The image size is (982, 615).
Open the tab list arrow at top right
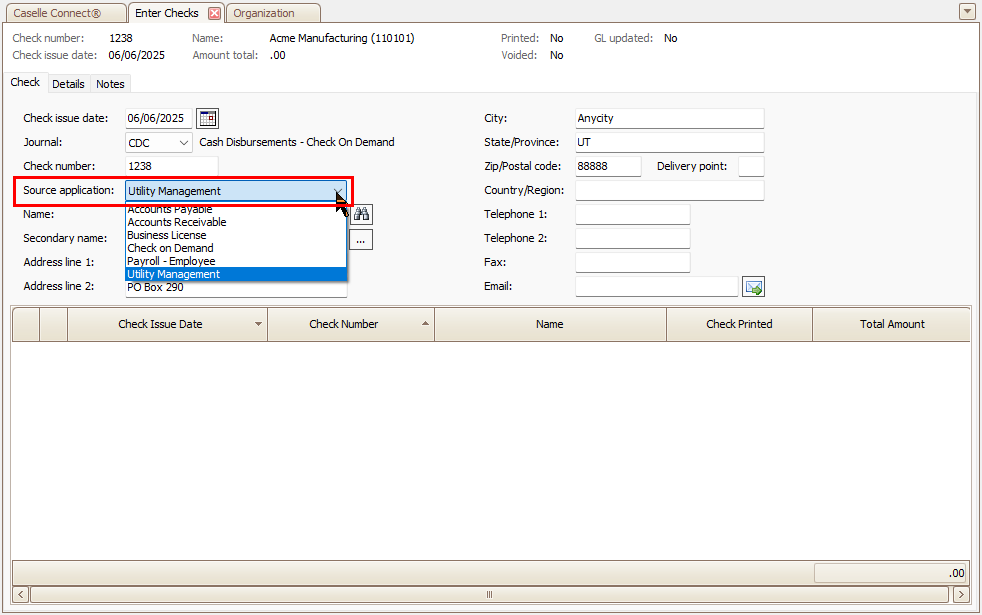click(x=966, y=12)
